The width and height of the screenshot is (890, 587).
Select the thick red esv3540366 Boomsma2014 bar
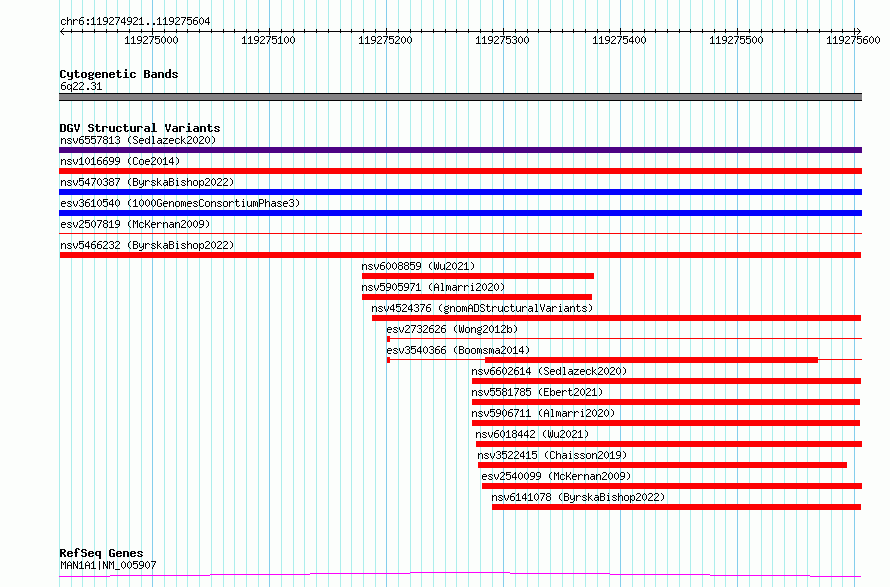point(651,360)
